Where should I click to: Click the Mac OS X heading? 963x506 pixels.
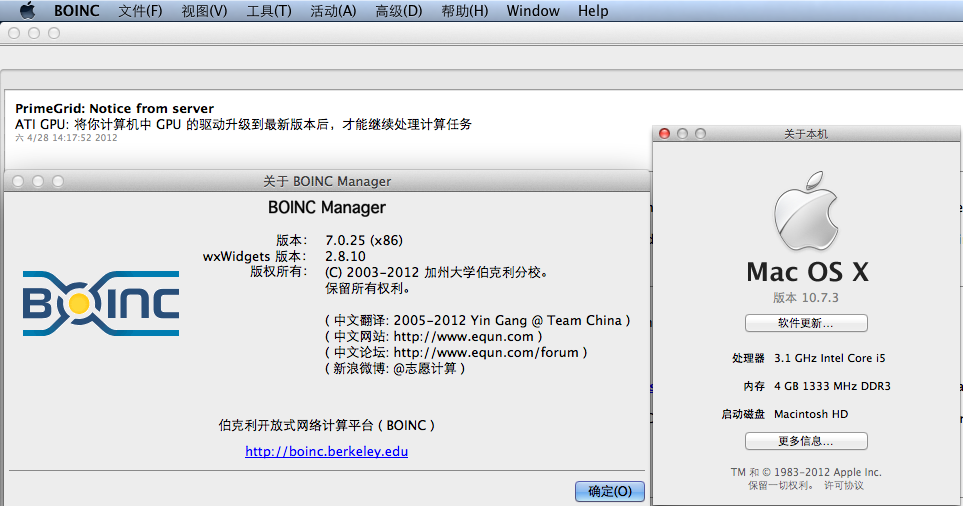807,272
